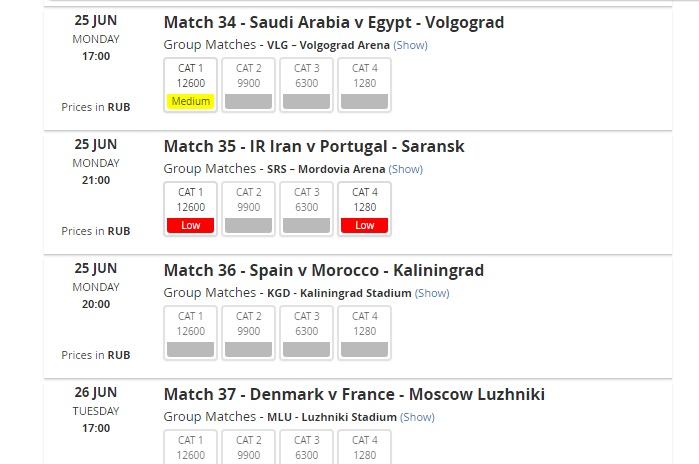
Task: Open Show link for Luzhniki Stadium
Action: coord(417,417)
